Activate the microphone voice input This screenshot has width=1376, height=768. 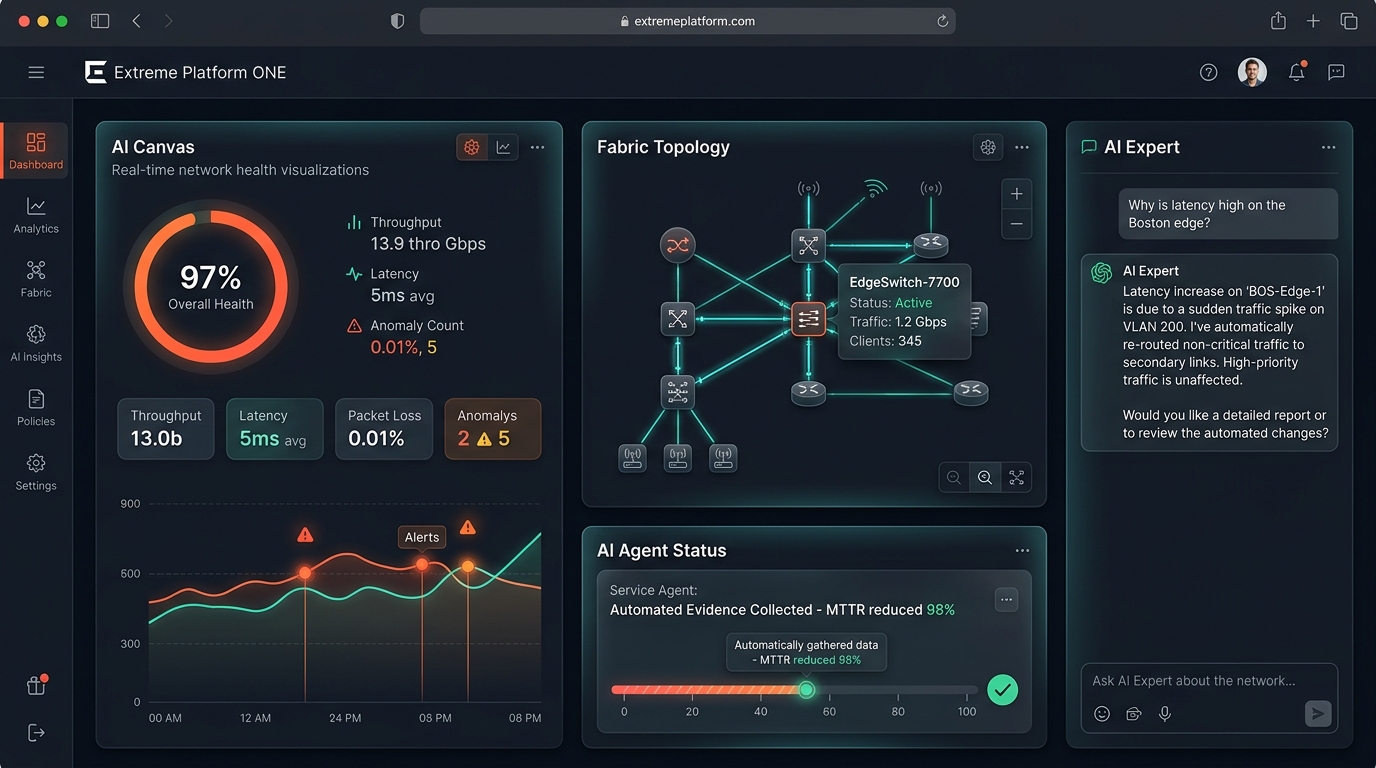1165,714
